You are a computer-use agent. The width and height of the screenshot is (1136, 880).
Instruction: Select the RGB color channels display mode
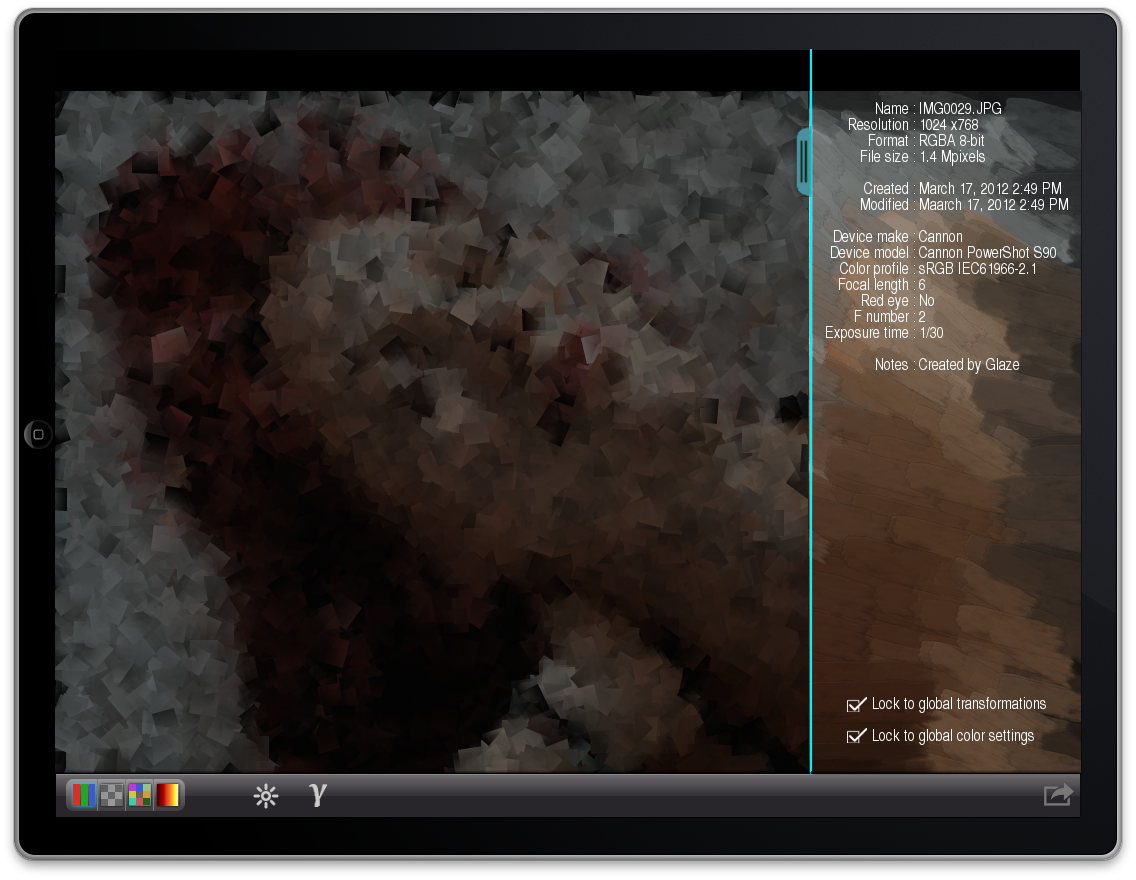click(83, 795)
